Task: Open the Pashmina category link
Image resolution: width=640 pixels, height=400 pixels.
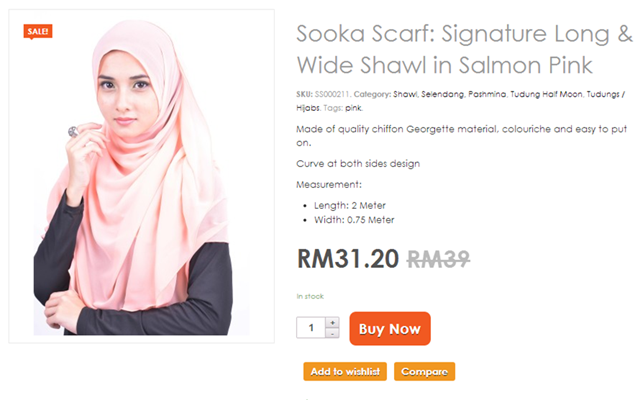Action: click(487, 94)
